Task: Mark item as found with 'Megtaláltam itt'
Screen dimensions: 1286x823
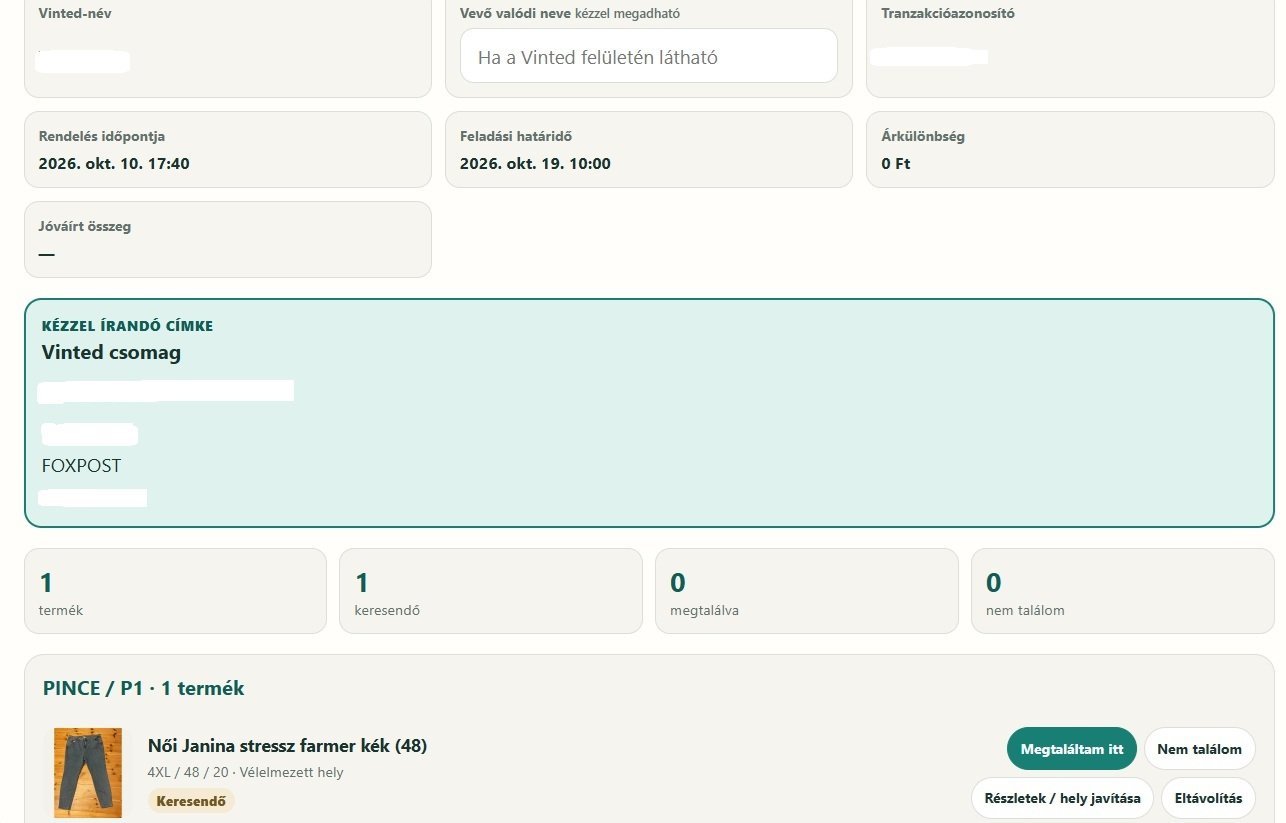Action: 1072,749
